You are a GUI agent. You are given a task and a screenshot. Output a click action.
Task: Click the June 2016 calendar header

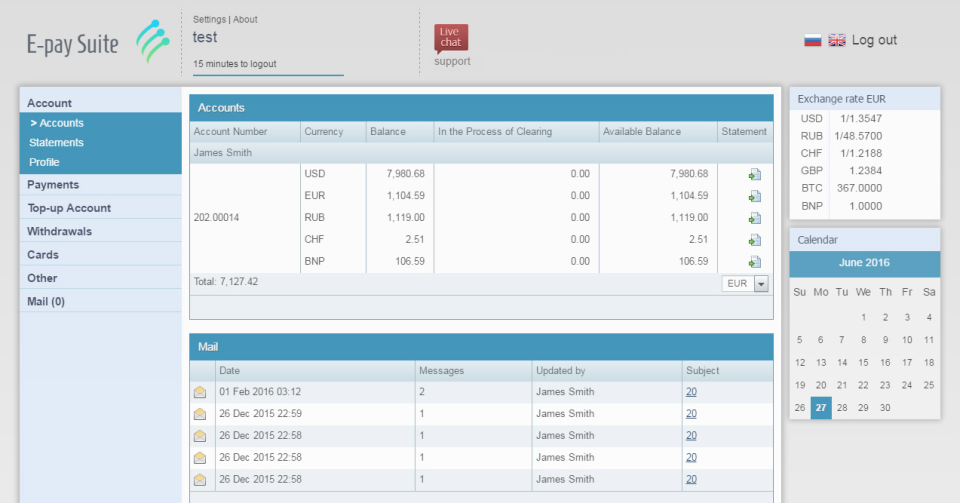864,263
